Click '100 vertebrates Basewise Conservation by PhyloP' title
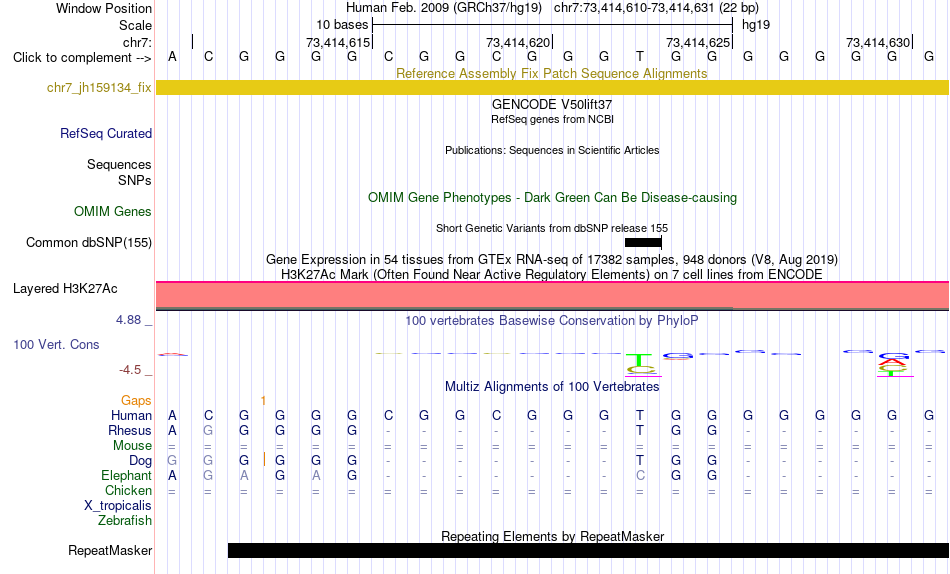The image size is (950, 574). coord(551,321)
